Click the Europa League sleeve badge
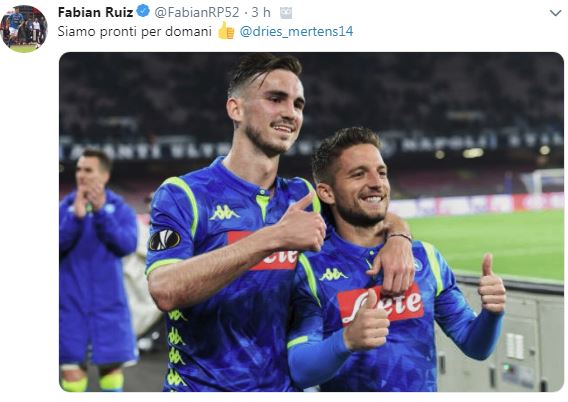Viewport: 568px width, 402px height. pyautogui.click(x=164, y=240)
